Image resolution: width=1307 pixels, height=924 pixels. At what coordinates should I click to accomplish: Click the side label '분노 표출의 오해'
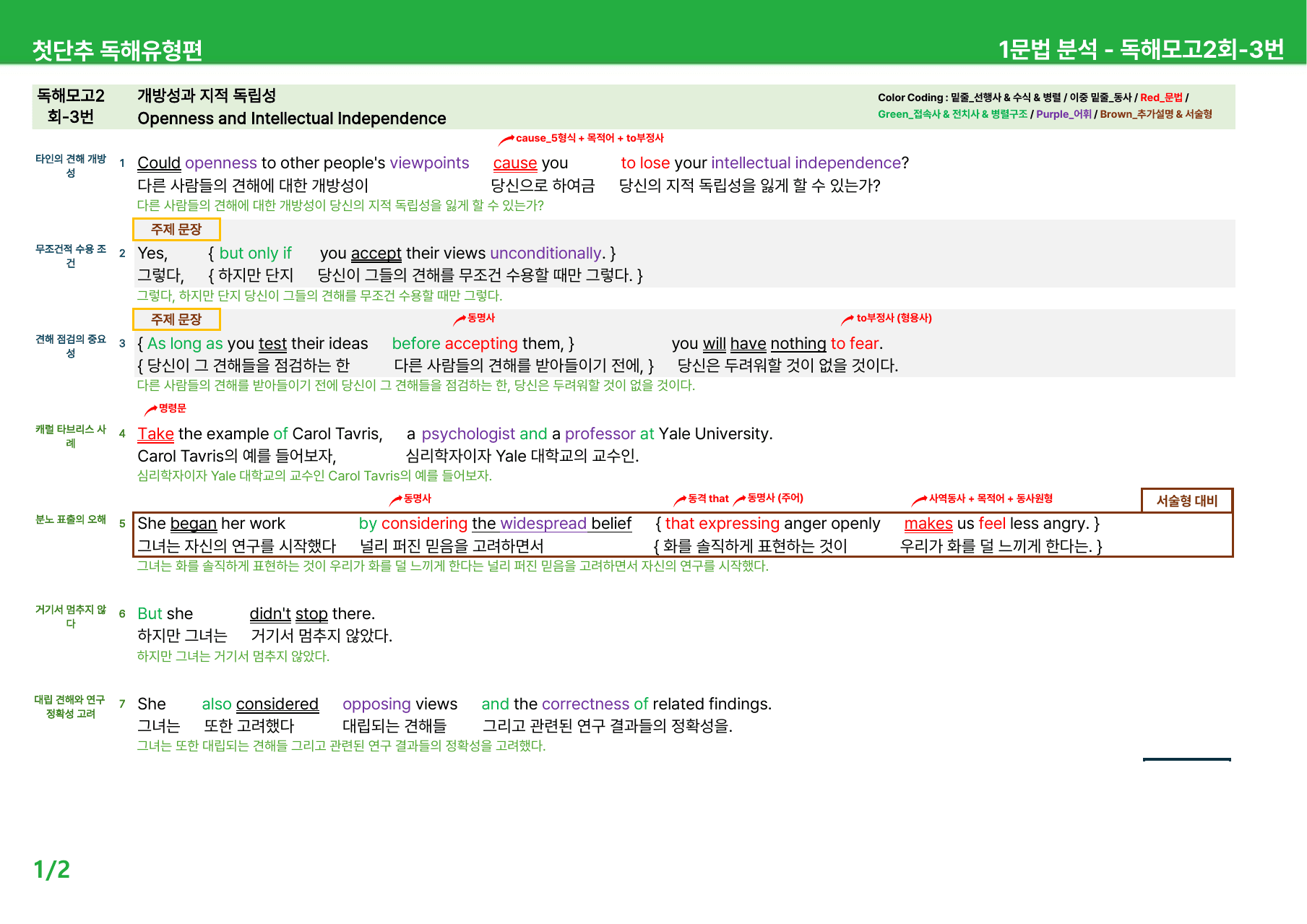pyautogui.click(x=71, y=519)
